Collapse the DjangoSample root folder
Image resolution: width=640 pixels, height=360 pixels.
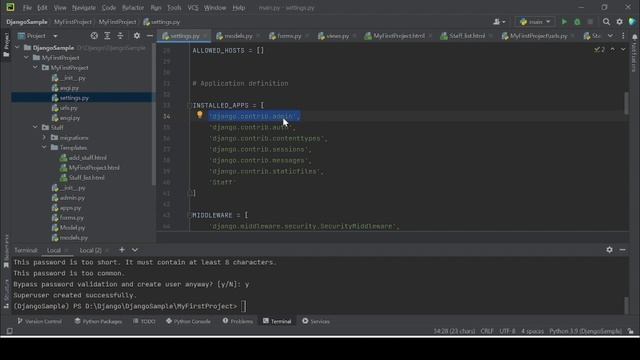coord(17,48)
